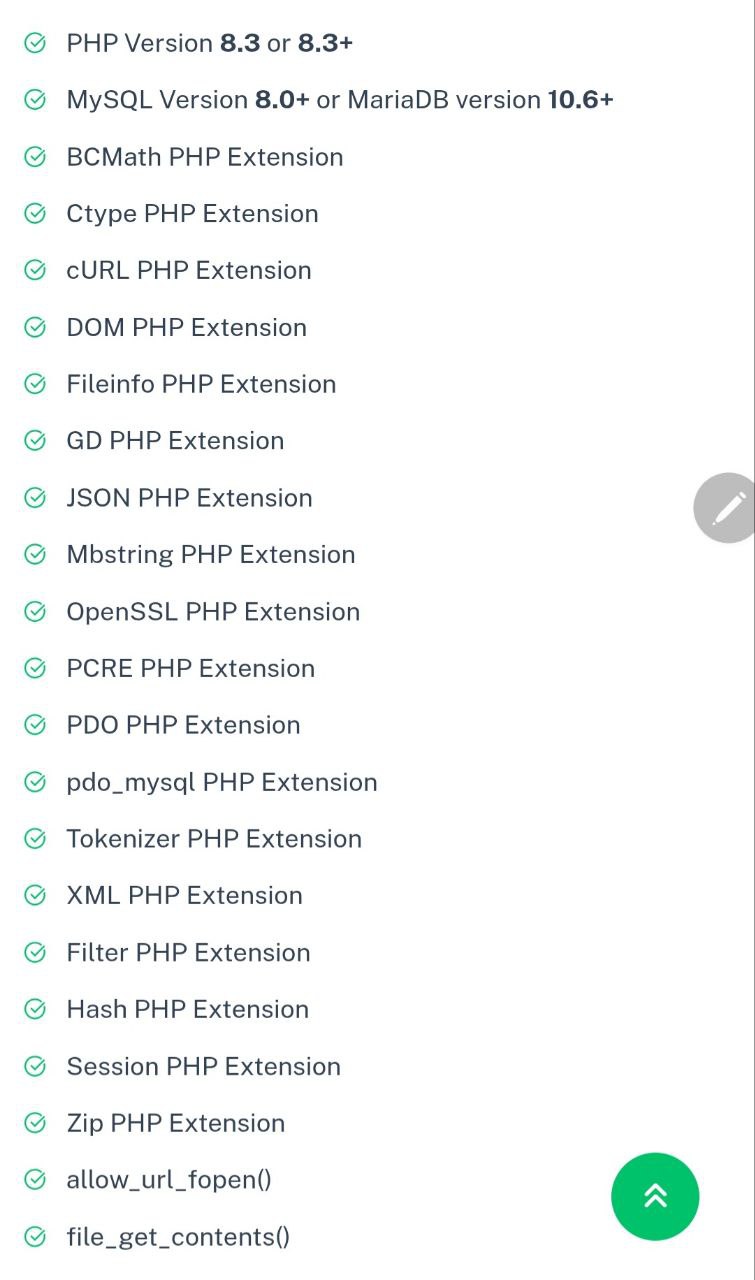
Task: Click the Tokenizer PHP Extension item
Action: pyautogui.click(x=214, y=839)
